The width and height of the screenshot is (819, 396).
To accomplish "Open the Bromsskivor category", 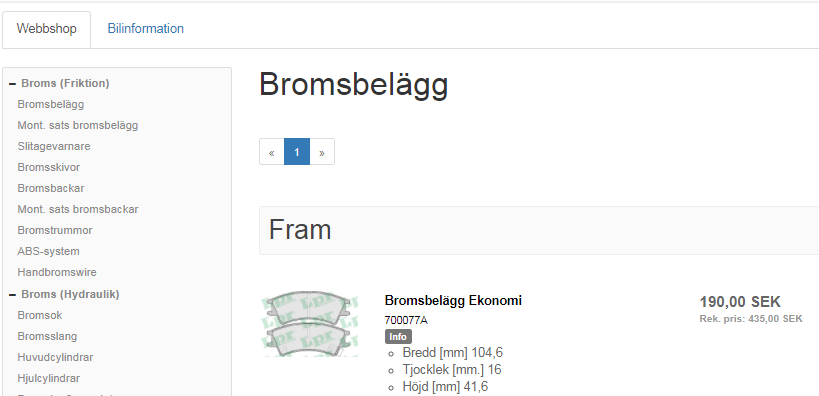I will 49,167.
